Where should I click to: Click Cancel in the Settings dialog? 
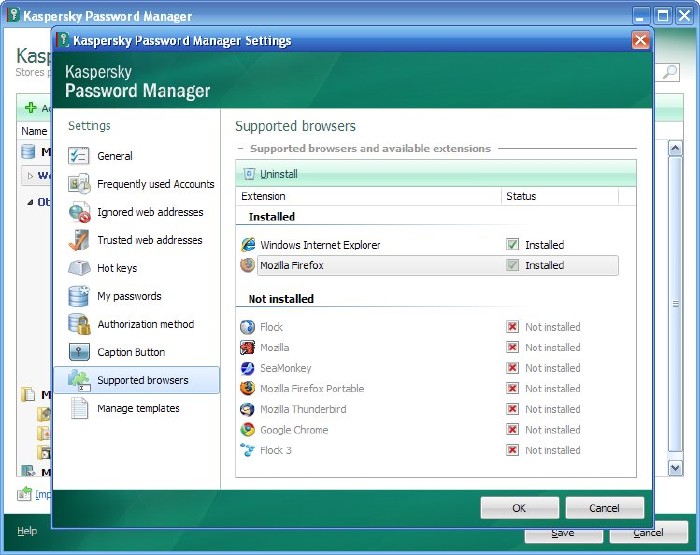pyautogui.click(x=604, y=508)
